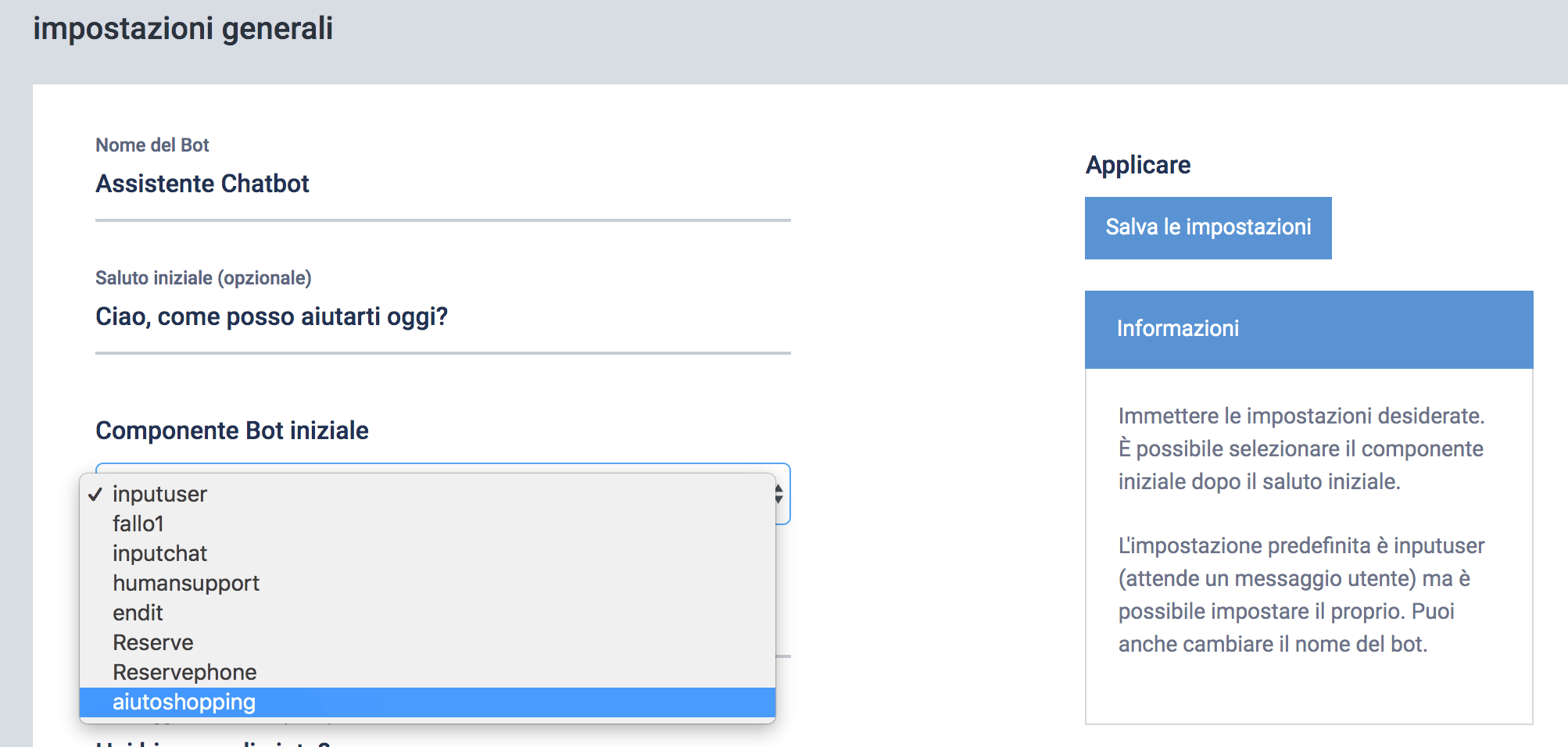The height and width of the screenshot is (747, 1568).
Task: Select endit from the component list
Action: pos(428,613)
